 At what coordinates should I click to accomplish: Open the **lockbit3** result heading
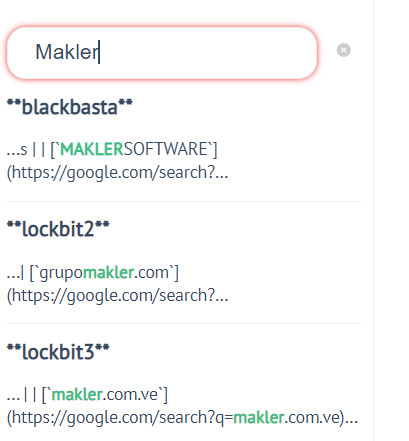[x=58, y=352]
